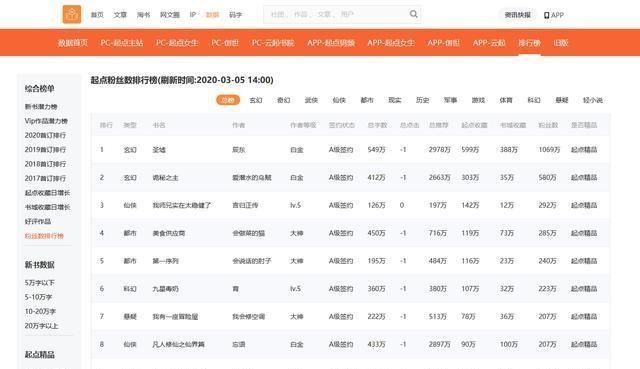Select the 悬疑 category filter above table
640x369 pixels.
click(x=562, y=100)
